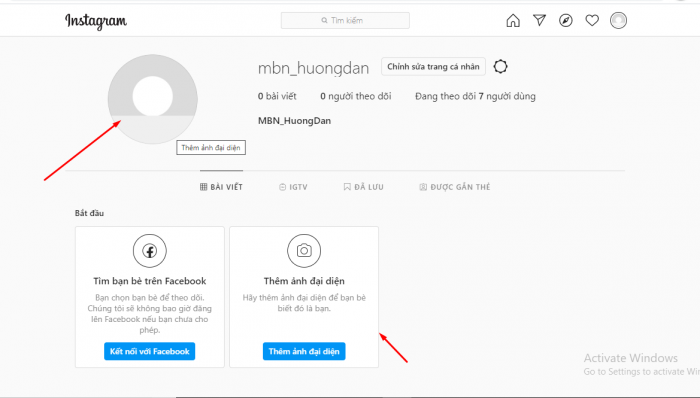Open Đang theo dõi 7 người dùng list
The height and width of the screenshot is (398, 700).
click(x=475, y=96)
